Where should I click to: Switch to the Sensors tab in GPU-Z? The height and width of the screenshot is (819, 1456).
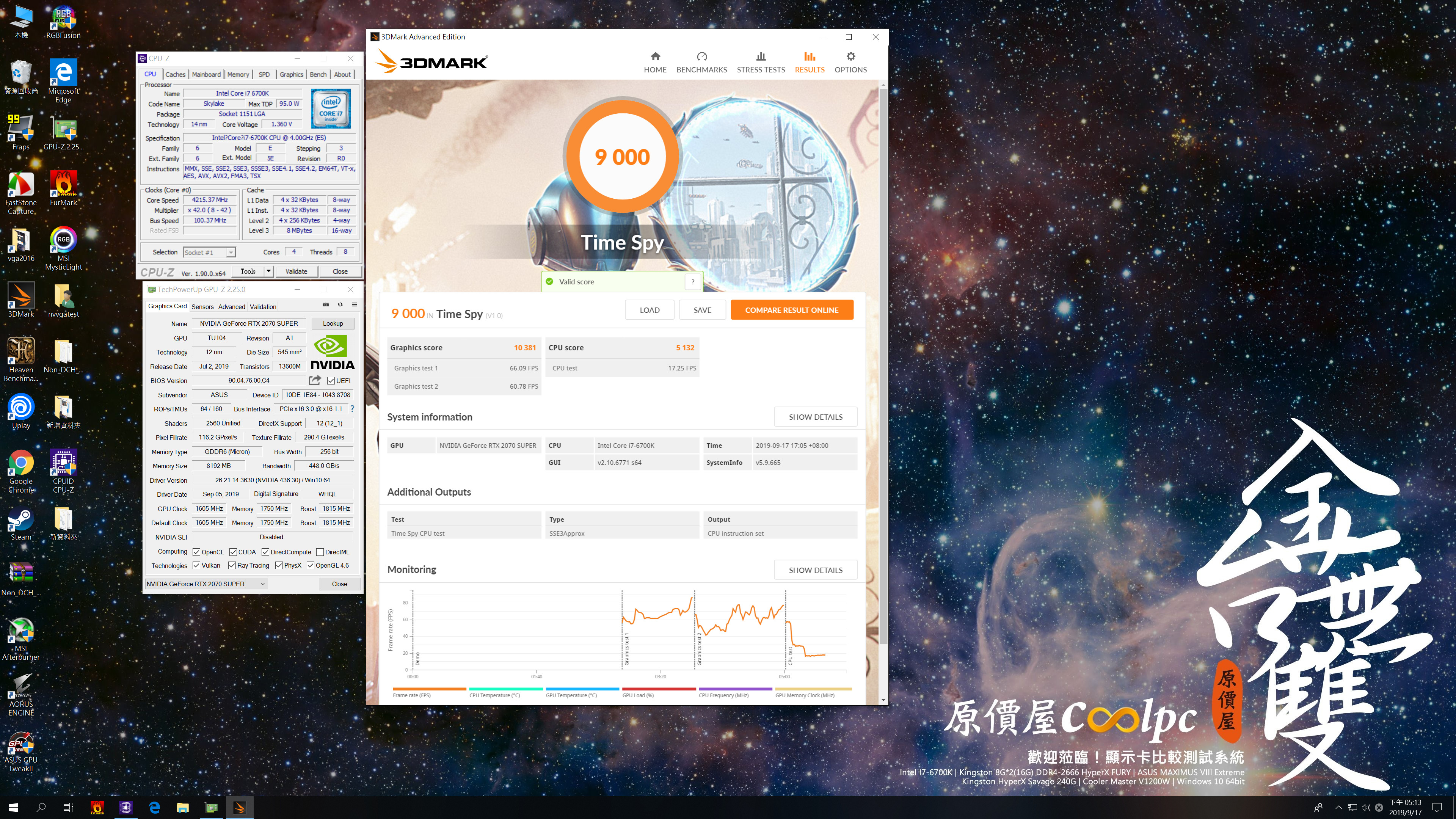coord(202,306)
